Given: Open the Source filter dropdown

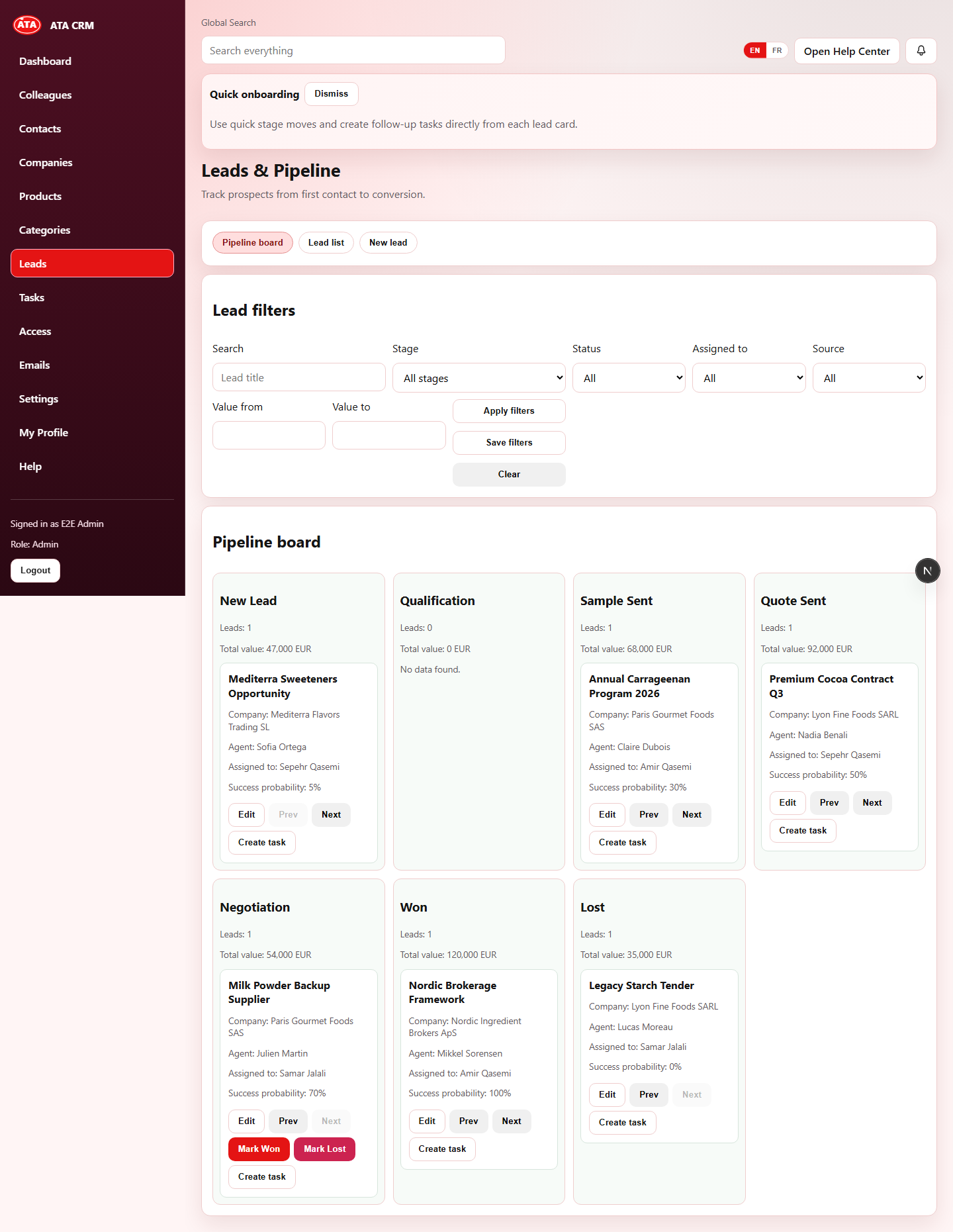Looking at the screenshot, I should tap(869, 378).
